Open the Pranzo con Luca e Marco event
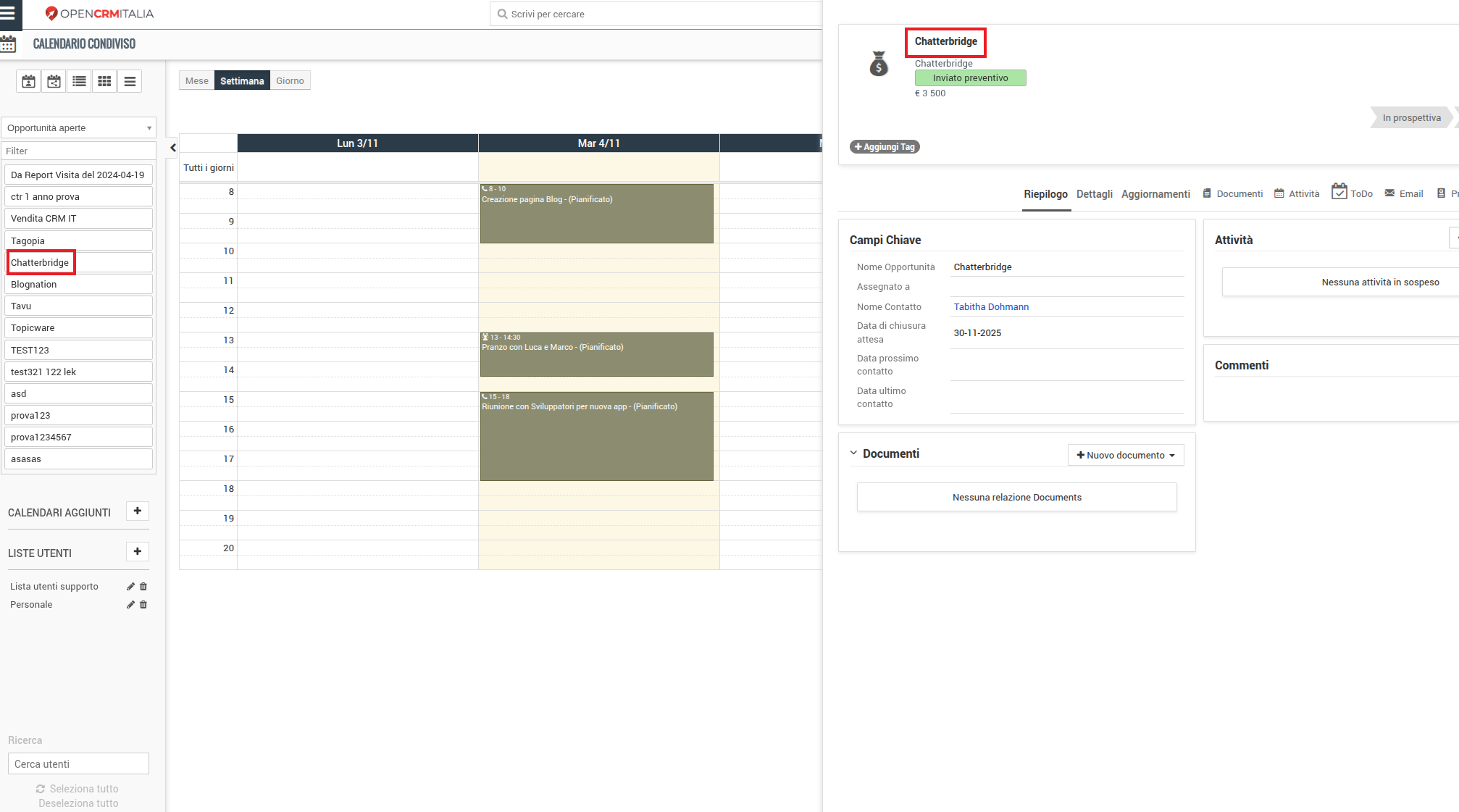1459x812 pixels. 596,355
